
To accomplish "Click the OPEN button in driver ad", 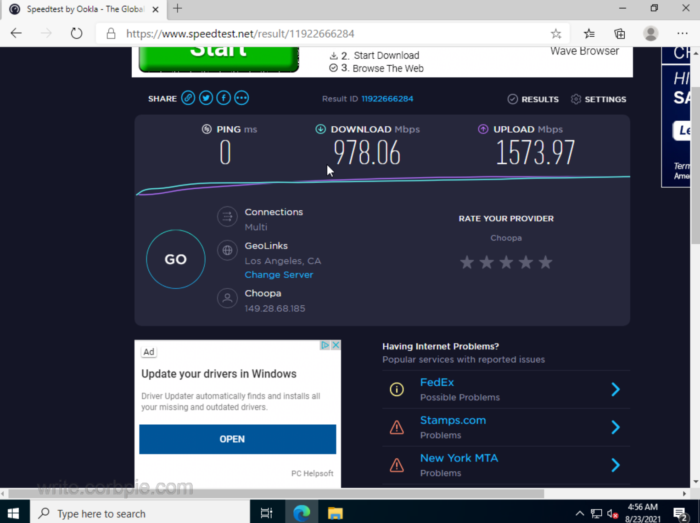I will tap(238, 439).
